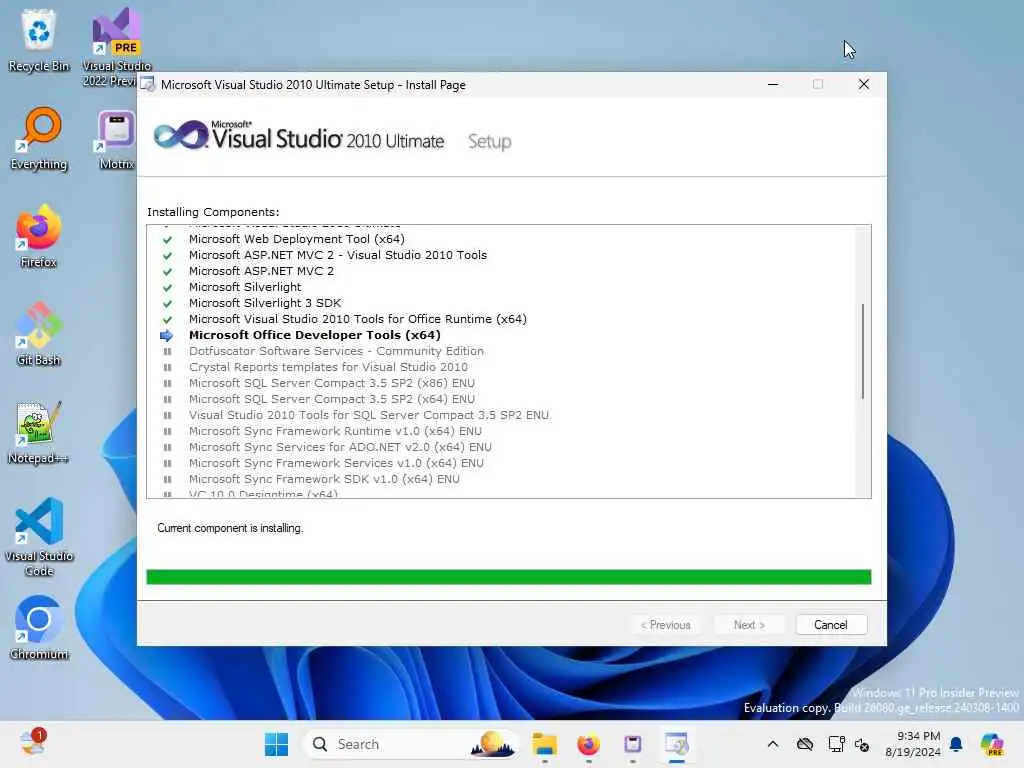This screenshot has width=1024, height=768.
Task: Click the checkmark beside Microsoft Silverlight 3 SDK
Action: point(167,304)
